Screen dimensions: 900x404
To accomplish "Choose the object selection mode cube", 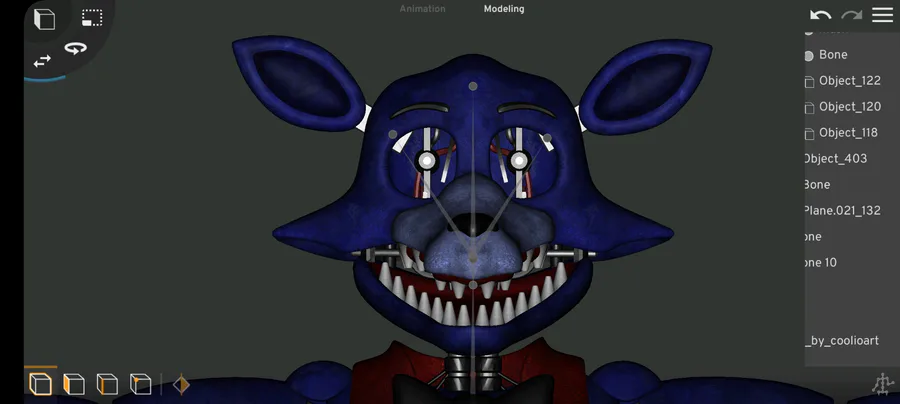I will pyautogui.click(x=40, y=384).
